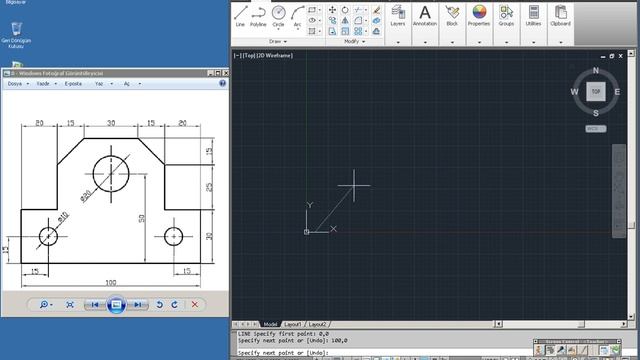The width and height of the screenshot is (640, 360).
Task: Select the Line draw tool
Action: [240, 16]
